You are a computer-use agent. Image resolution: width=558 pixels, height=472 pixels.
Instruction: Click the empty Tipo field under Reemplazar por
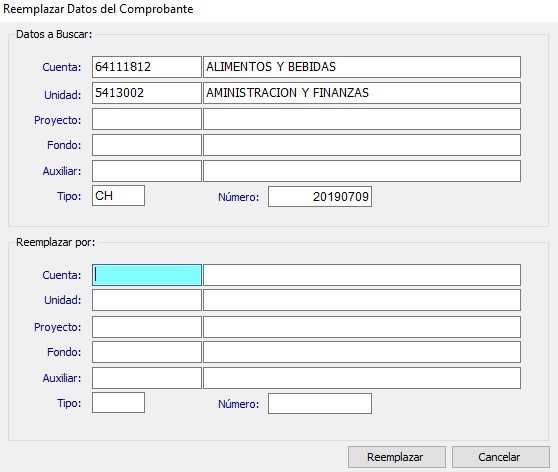click(x=118, y=403)
